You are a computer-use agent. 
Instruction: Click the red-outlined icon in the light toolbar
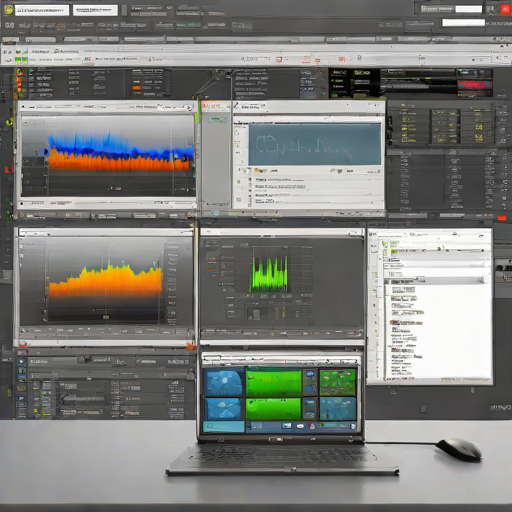coord(279,59)
